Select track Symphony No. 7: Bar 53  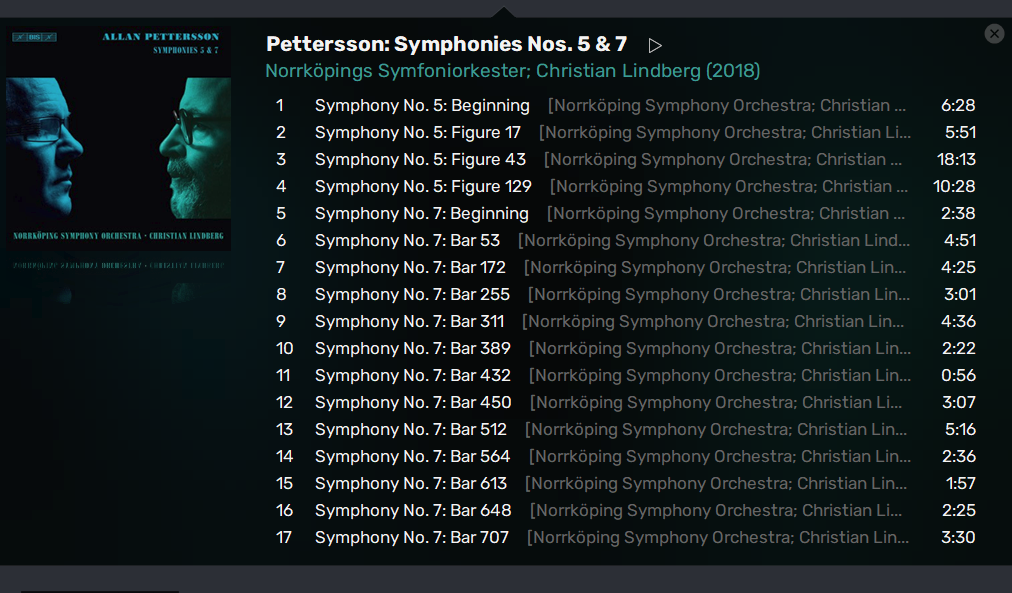pos(407,240)
